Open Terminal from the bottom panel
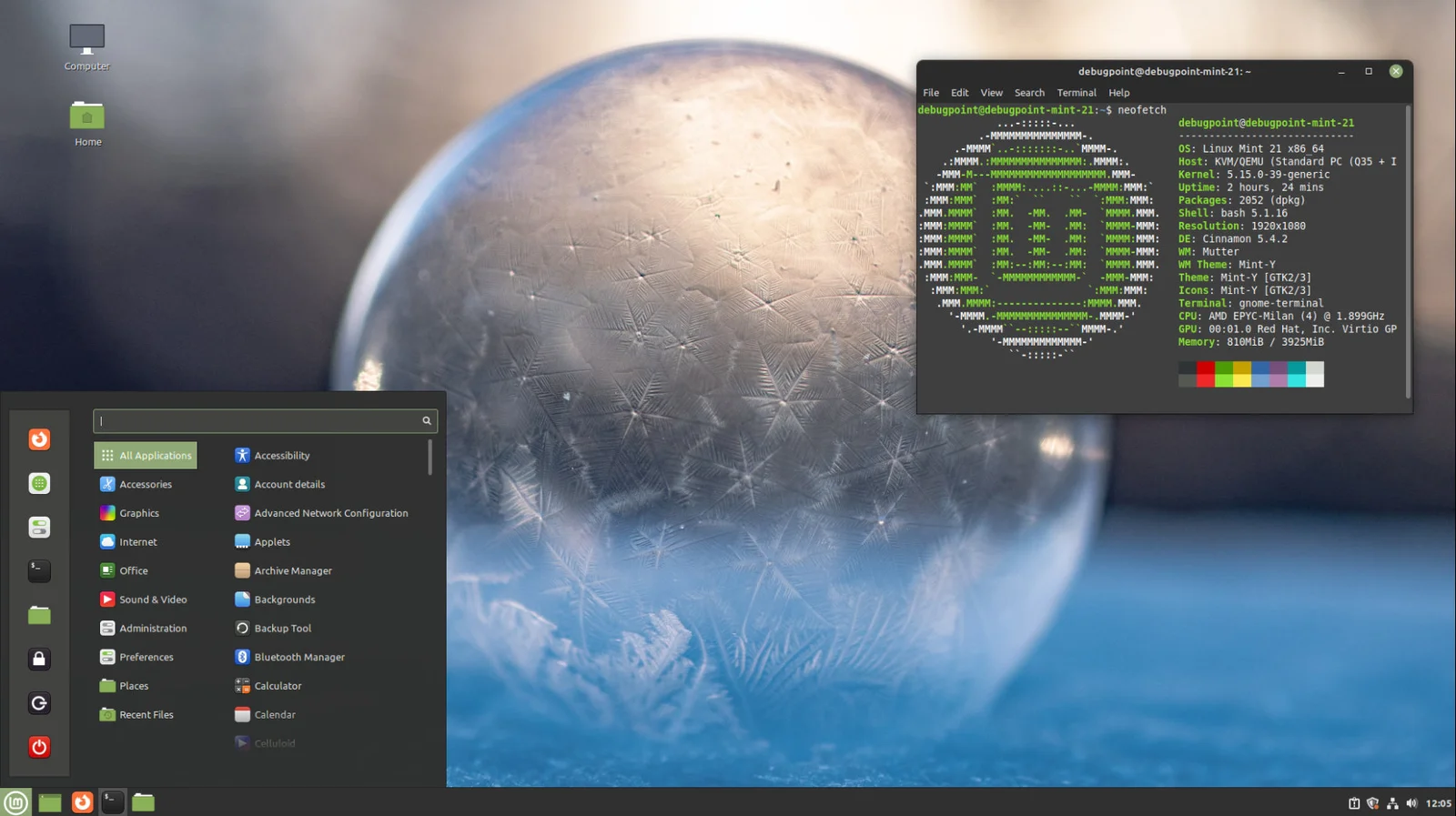The height and width of the screenshot is (816, 1456). tap(113, 802)
